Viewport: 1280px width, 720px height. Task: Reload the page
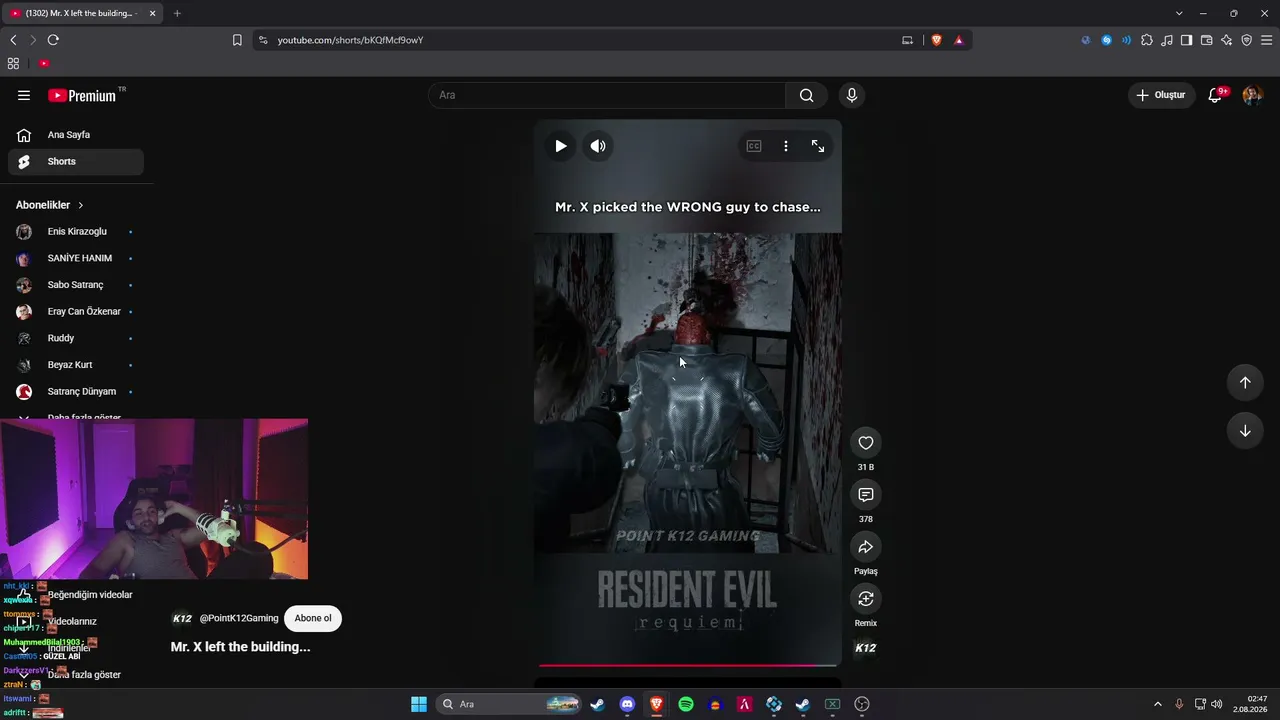pyautogui.click(x=53, y=40)
